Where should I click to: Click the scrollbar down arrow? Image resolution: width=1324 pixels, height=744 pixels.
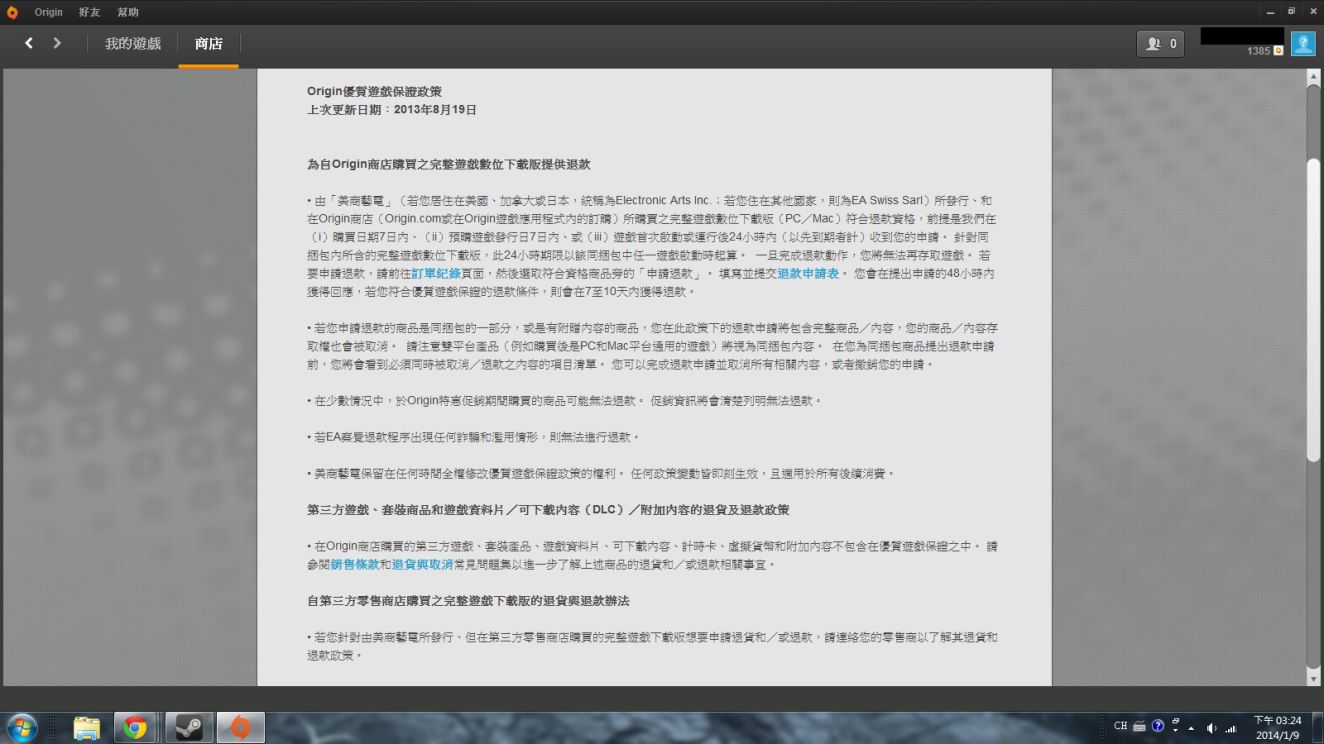[1314, 678]
